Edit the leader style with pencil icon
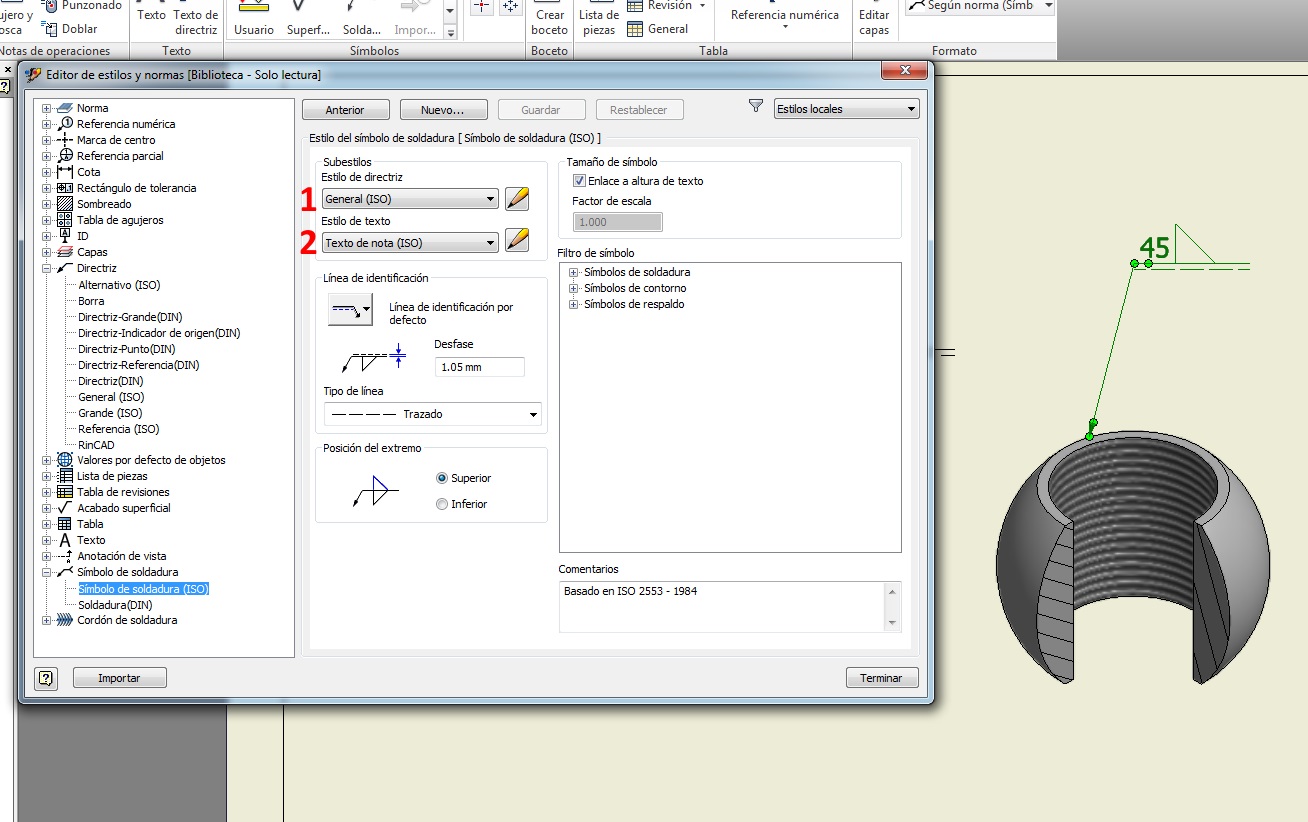The height and width of the screenshot is (822, 1308). [x=517, y=198]
